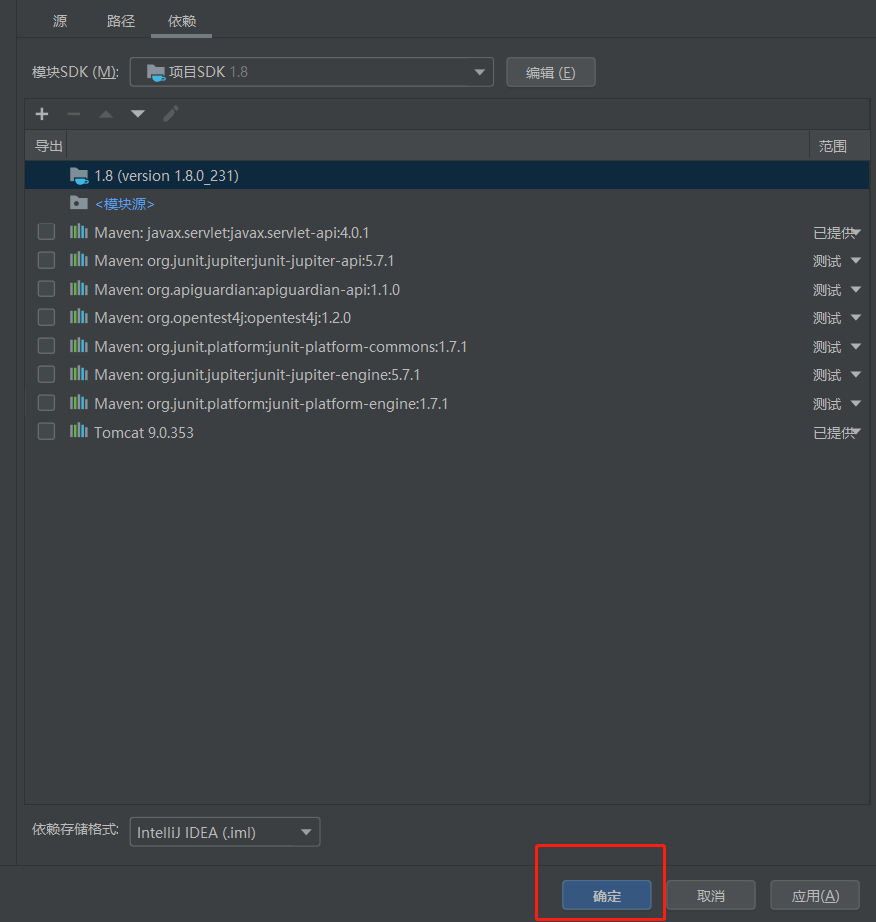Select Maven: org.junit.jupiter:junit-jupiter-engine:5.7.1 text

pos(257,375)
